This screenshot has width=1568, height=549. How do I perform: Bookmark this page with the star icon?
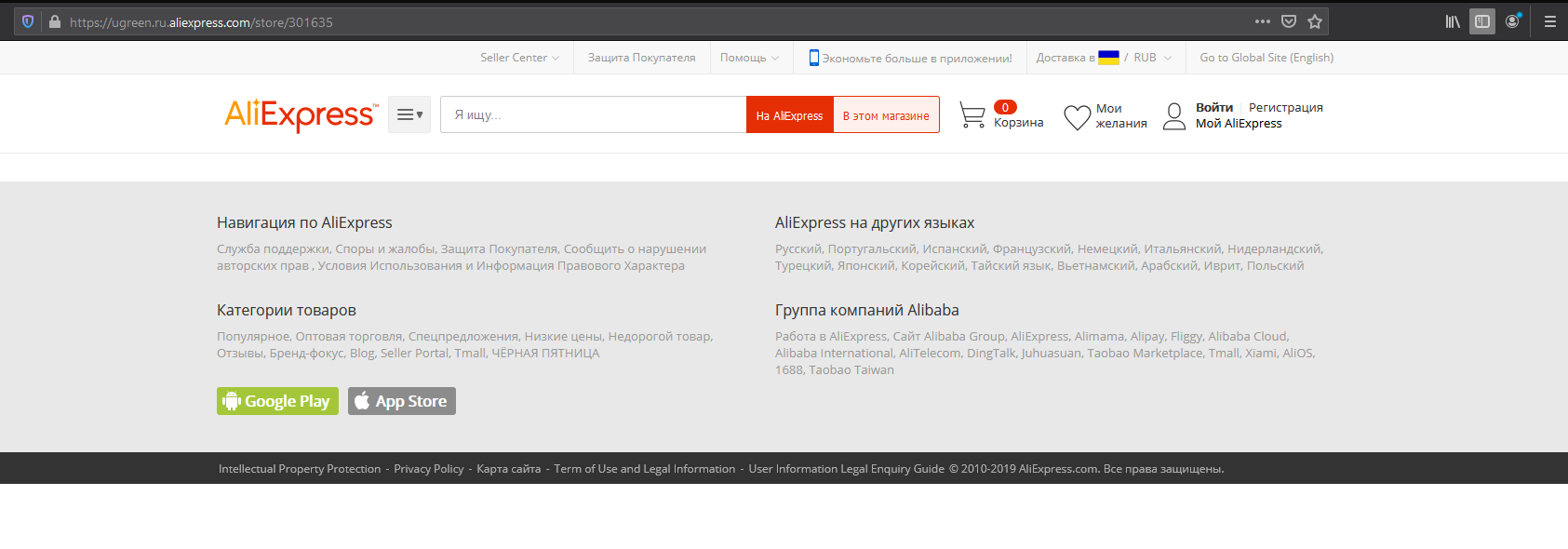pyautogui.click(x=1315, y=21)
